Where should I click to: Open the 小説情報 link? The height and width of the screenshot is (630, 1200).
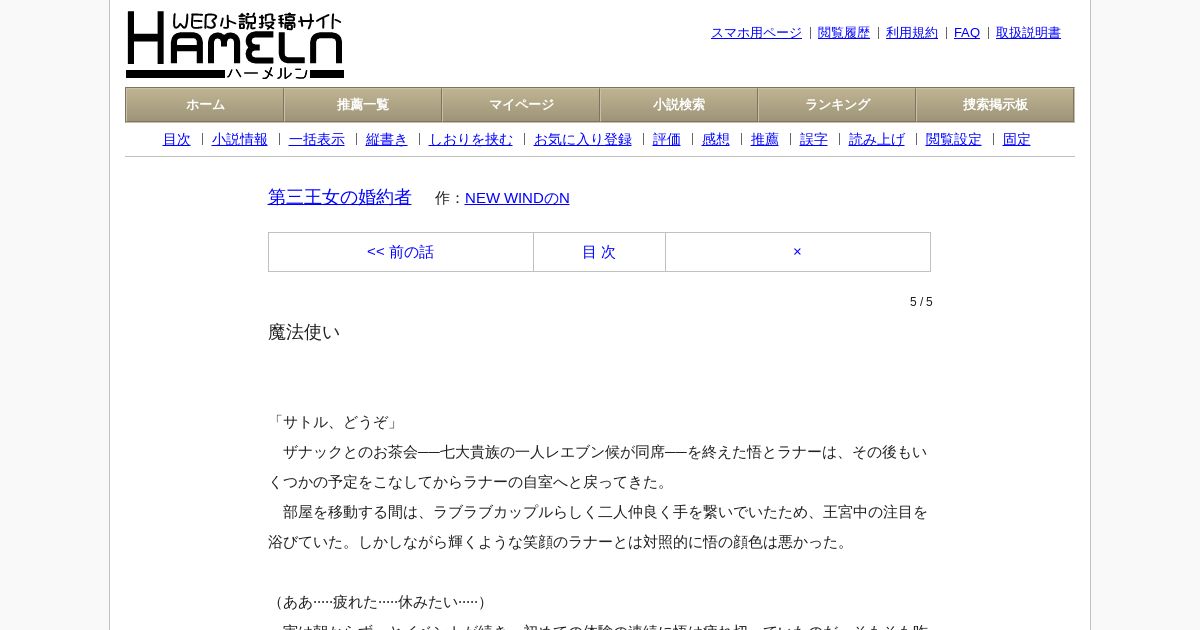(x=240, y=140)
